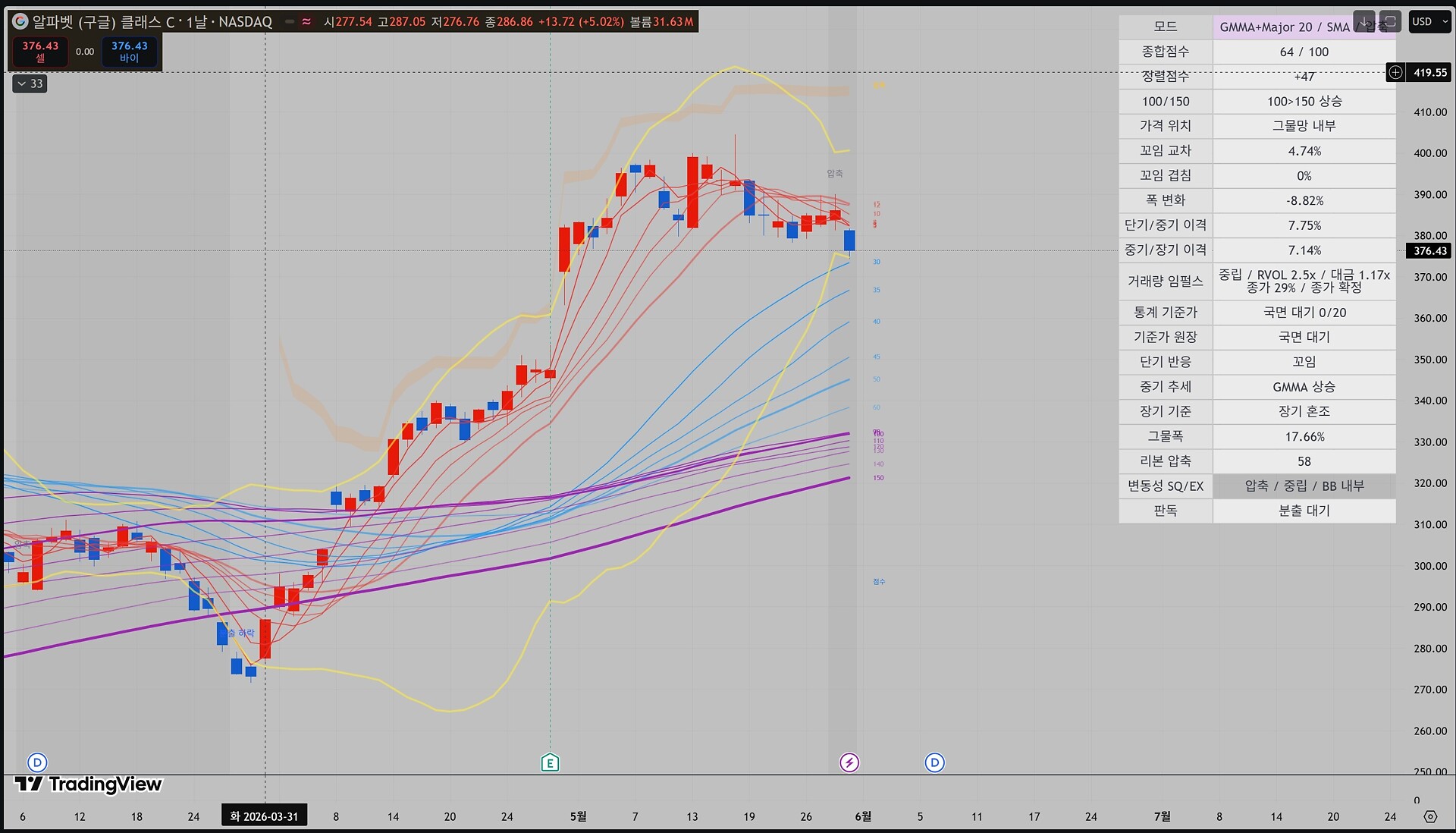This screenshot has width=1456, height=833.
Task: Open the USD currency dropdown
Action: [1429, 21]
